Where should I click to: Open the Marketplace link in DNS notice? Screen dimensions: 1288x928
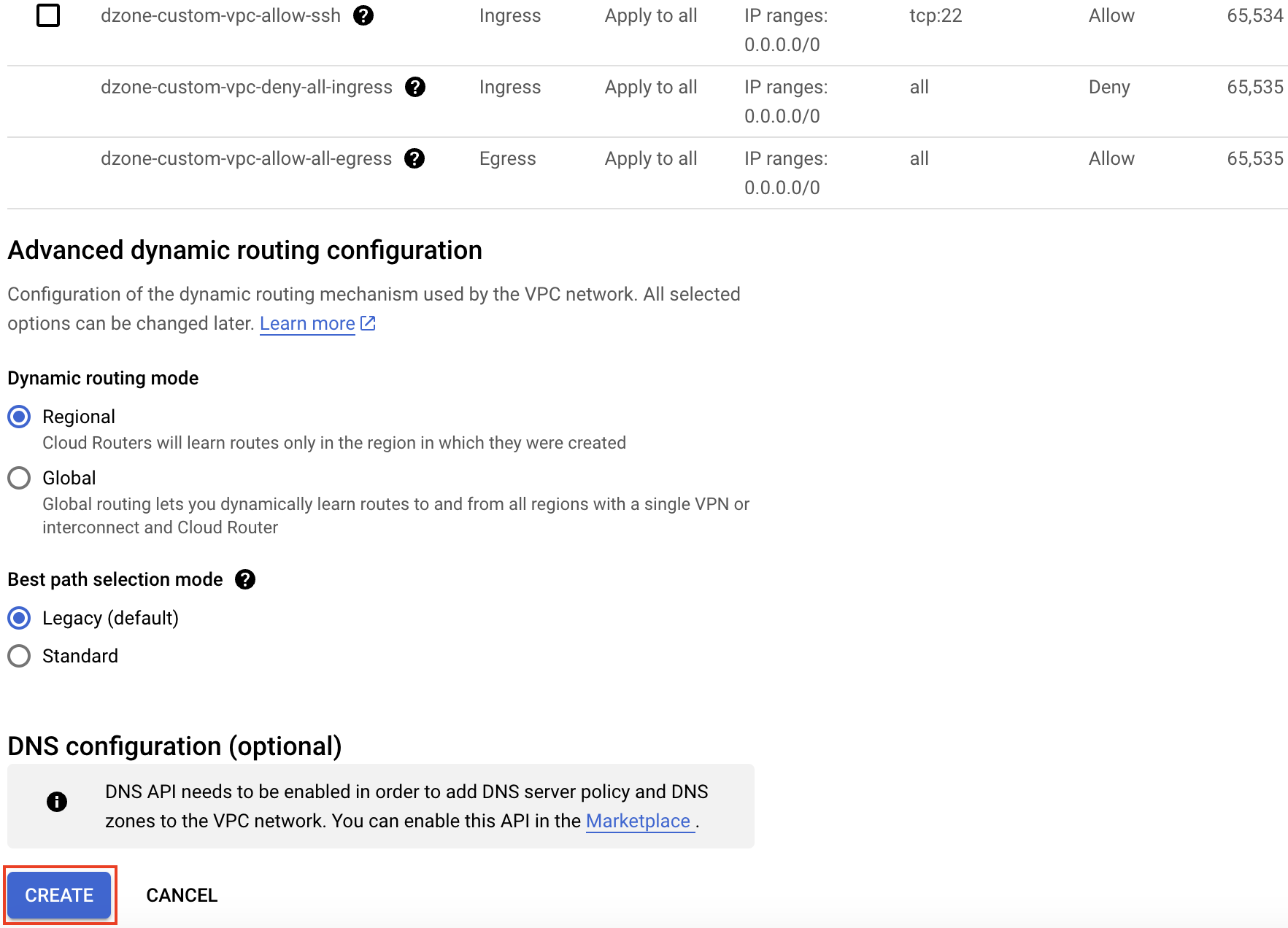(639, 821)
